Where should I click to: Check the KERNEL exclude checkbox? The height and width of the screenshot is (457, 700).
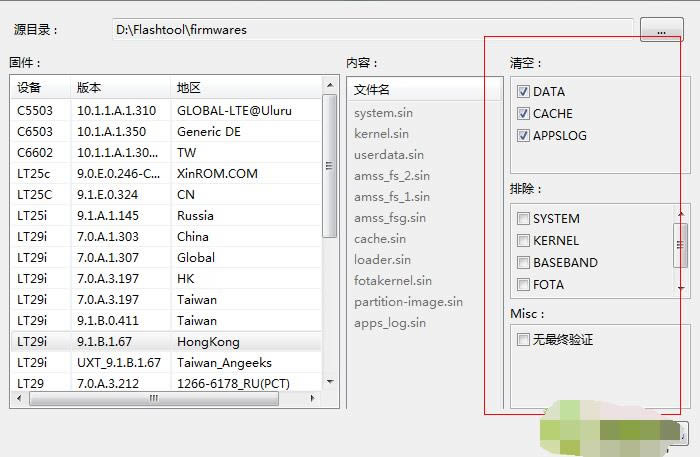(x=523, y=241)
